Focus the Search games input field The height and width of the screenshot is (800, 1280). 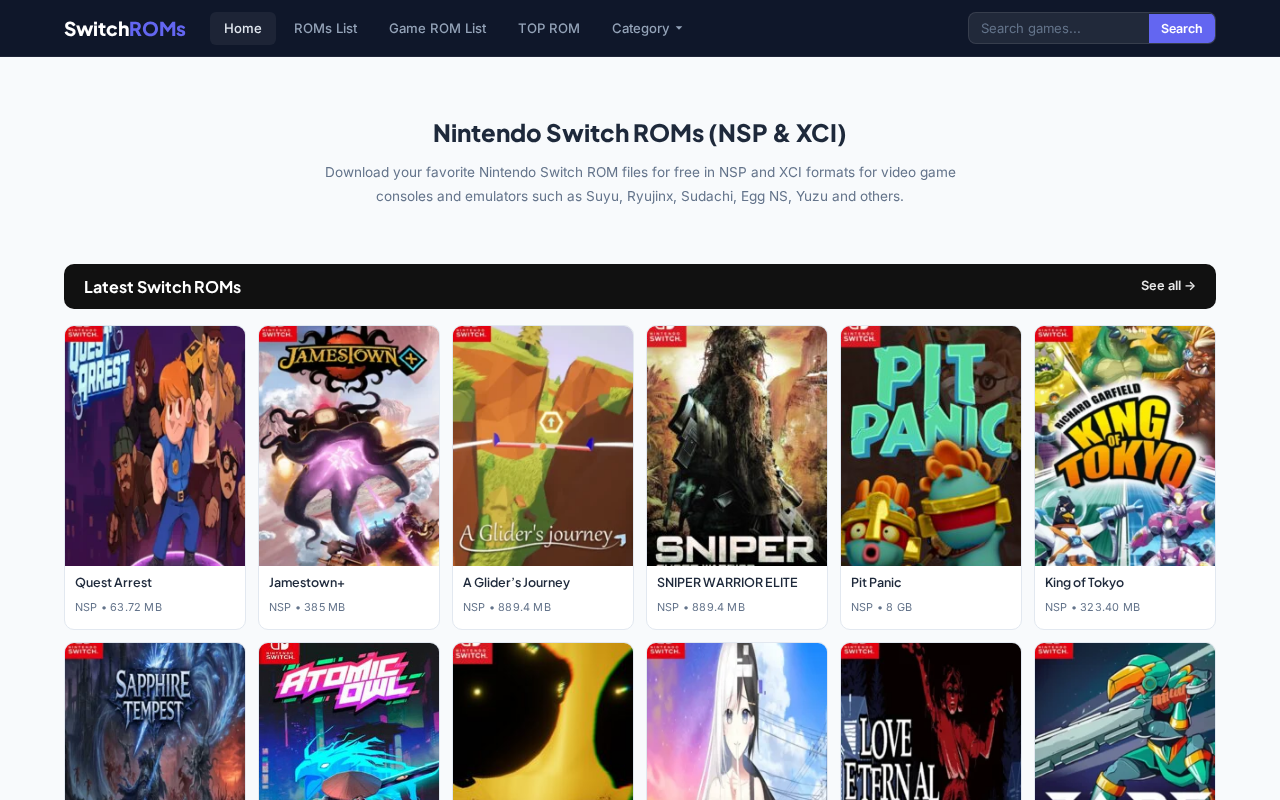[1058, 28]
